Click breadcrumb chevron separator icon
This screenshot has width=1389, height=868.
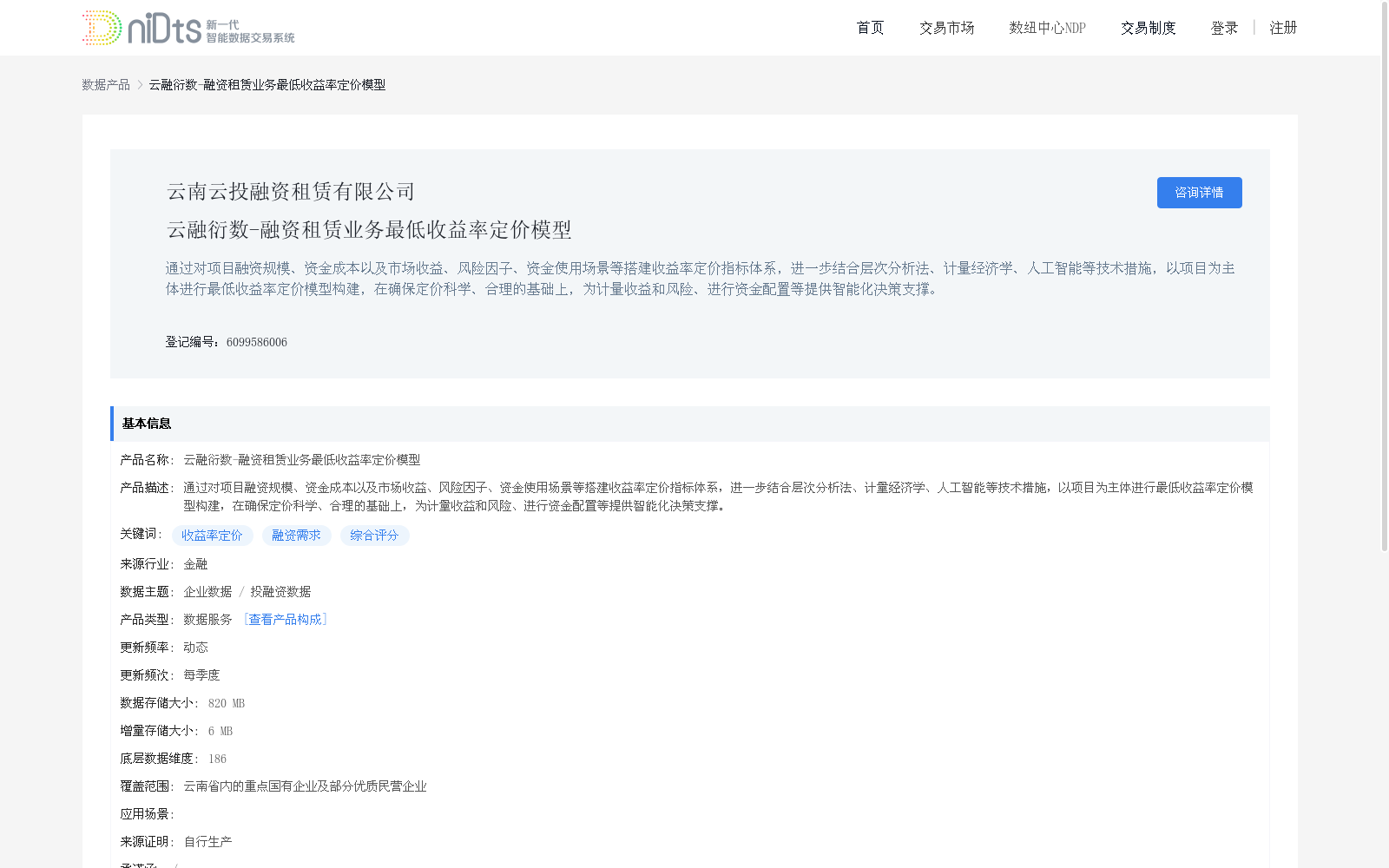point(140,84)
